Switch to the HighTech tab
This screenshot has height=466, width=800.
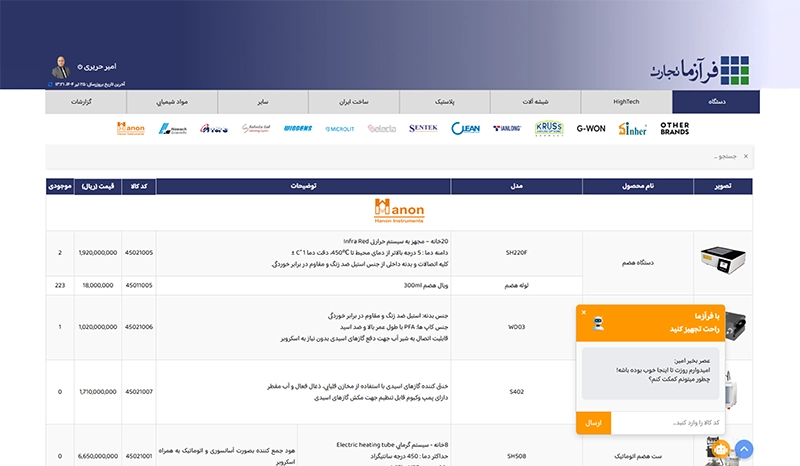[x=626, y=102]
